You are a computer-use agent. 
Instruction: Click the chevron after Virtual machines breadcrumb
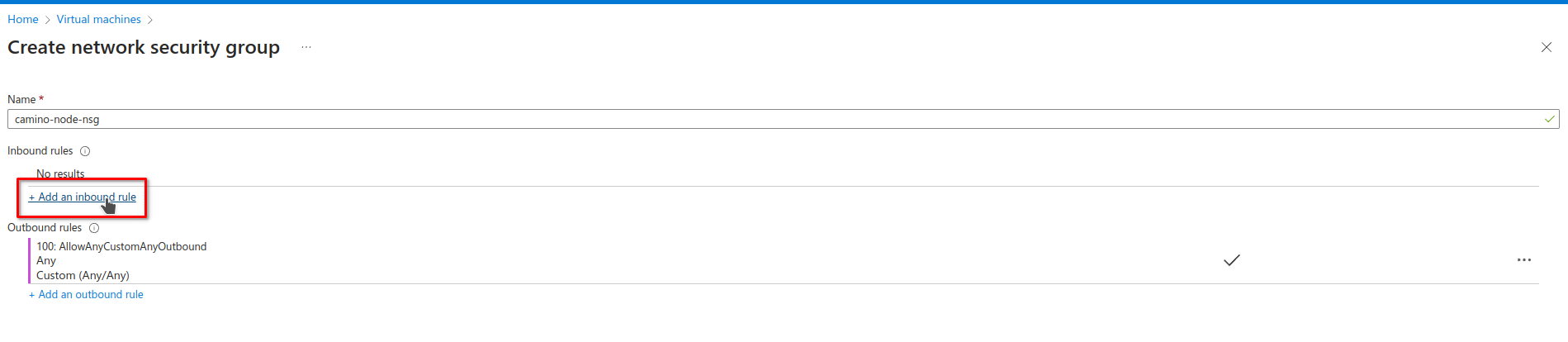coord(150,20)
